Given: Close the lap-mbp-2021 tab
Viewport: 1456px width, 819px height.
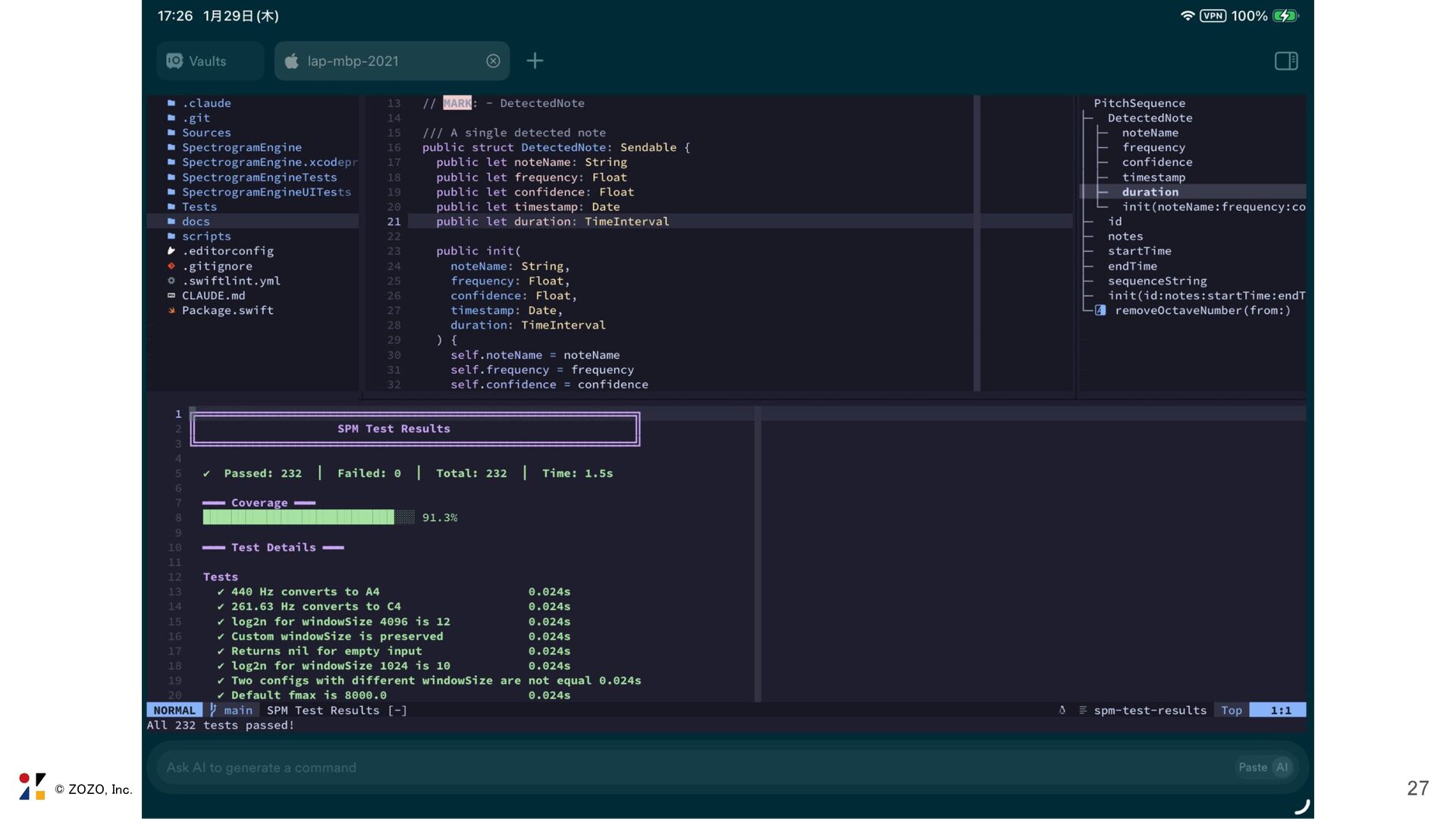Looking at the screenshot, I should [493, 61].
